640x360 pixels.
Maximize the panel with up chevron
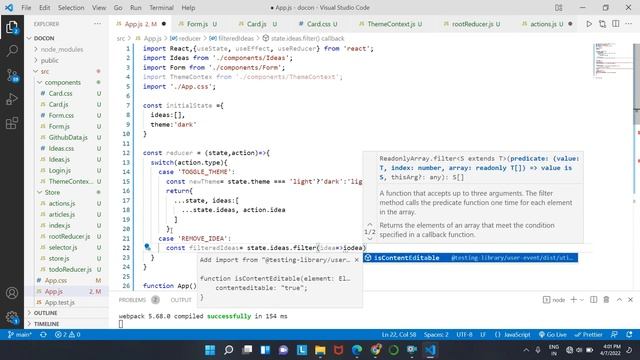click(619, 300)
